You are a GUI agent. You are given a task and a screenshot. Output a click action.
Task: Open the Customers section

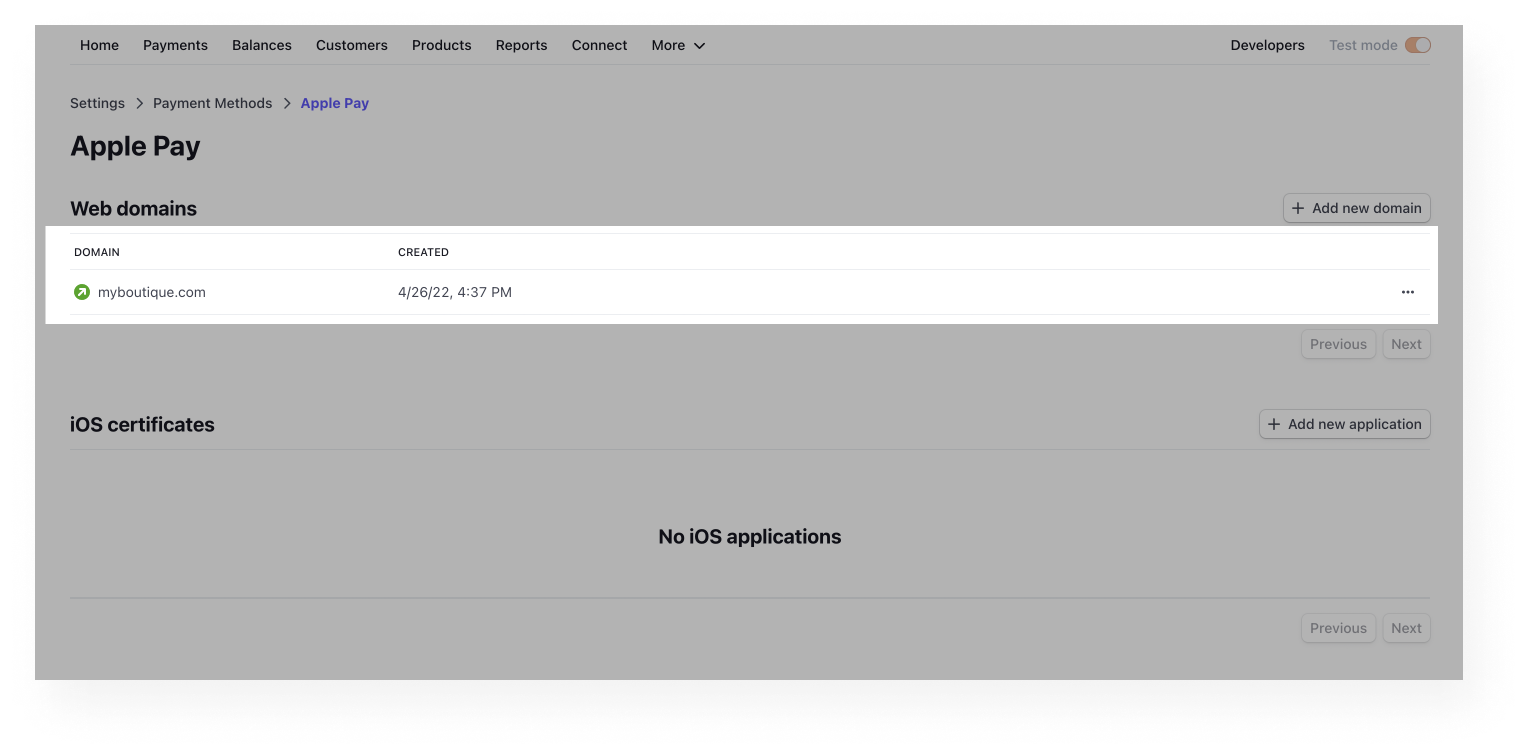351,45
